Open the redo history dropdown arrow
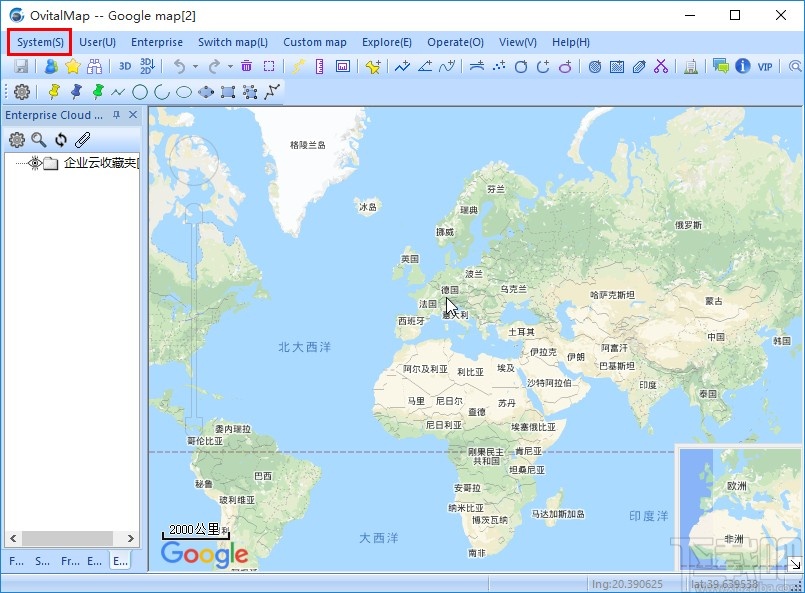The width and height of the screenshot is (805, 593). coord(230,66)
